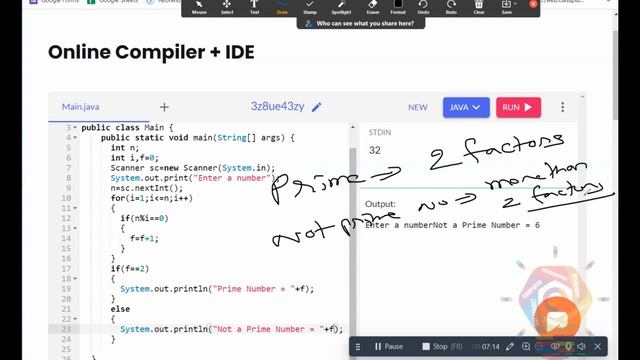The image size is (640, 360).
Task: Click the 'n=sc.nextInt();' code line
Action: [147, 188]
